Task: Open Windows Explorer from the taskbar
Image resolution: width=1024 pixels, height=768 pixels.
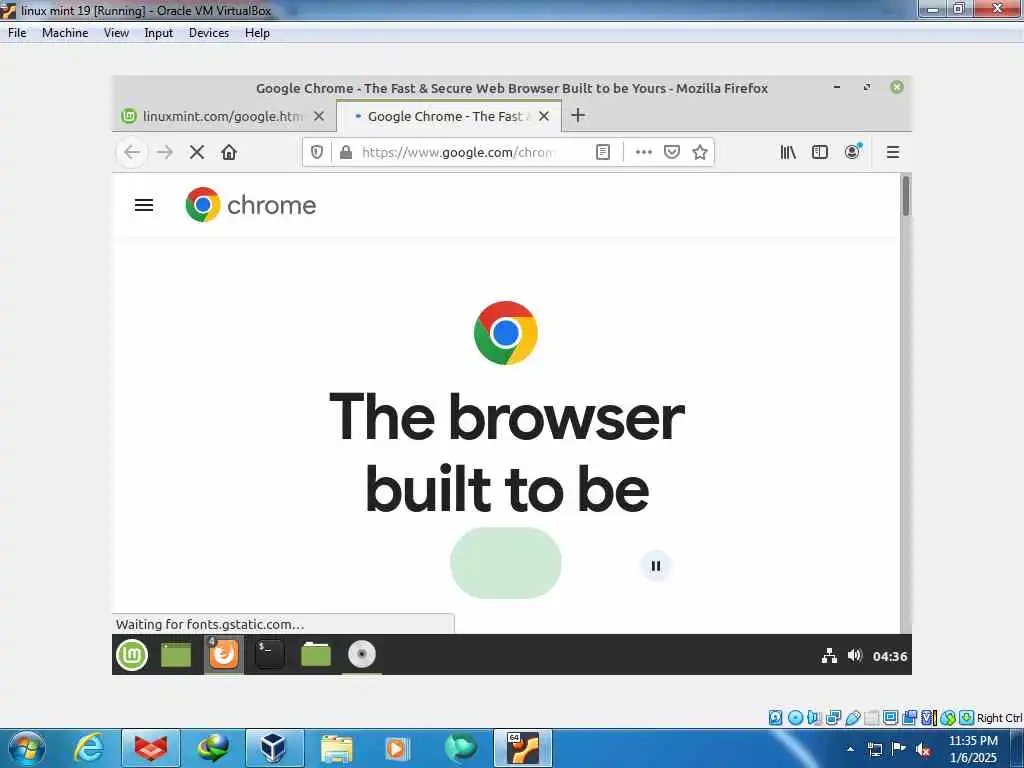Action: [x=336, y=748]
